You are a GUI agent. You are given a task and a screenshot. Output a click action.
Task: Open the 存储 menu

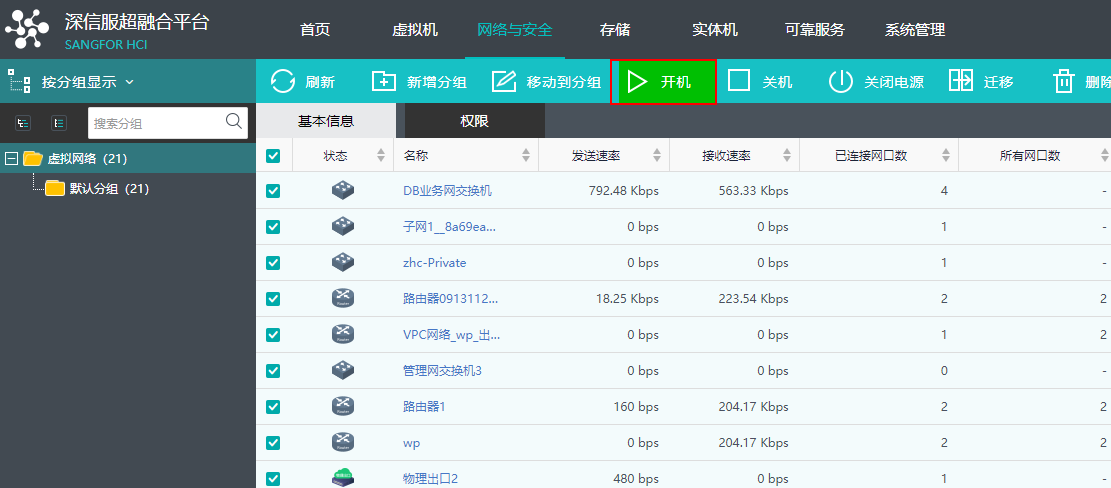point(614,30)
